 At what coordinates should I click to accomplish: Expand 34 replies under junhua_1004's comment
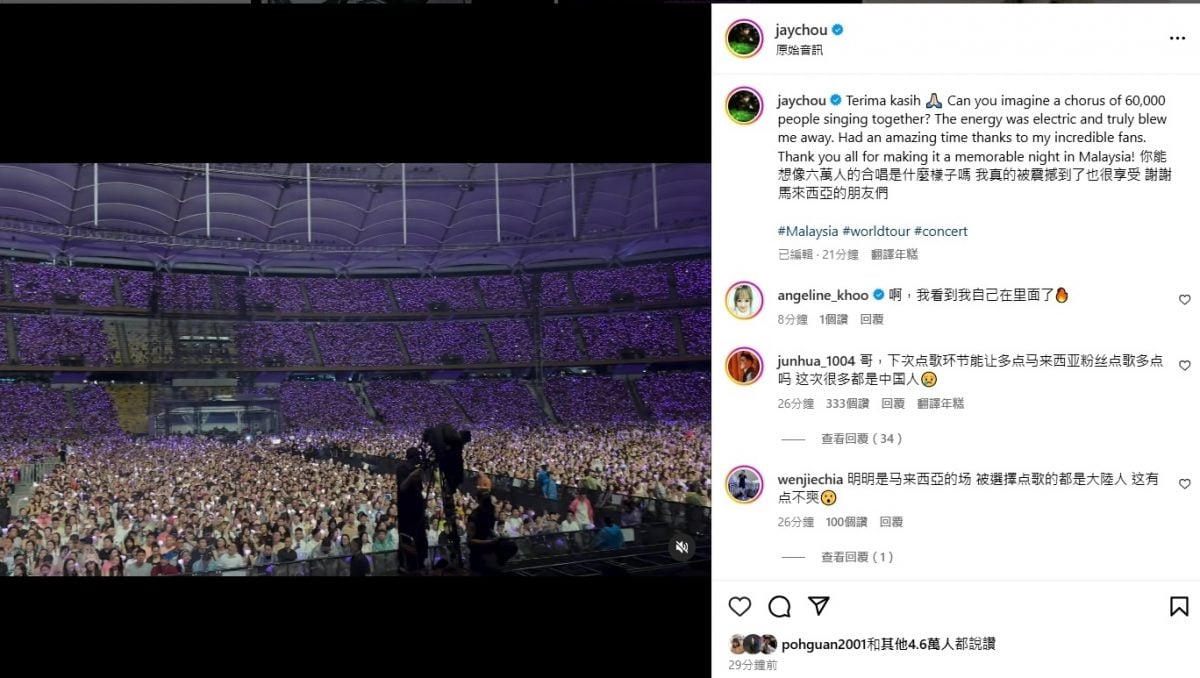[x=861, y=439]
